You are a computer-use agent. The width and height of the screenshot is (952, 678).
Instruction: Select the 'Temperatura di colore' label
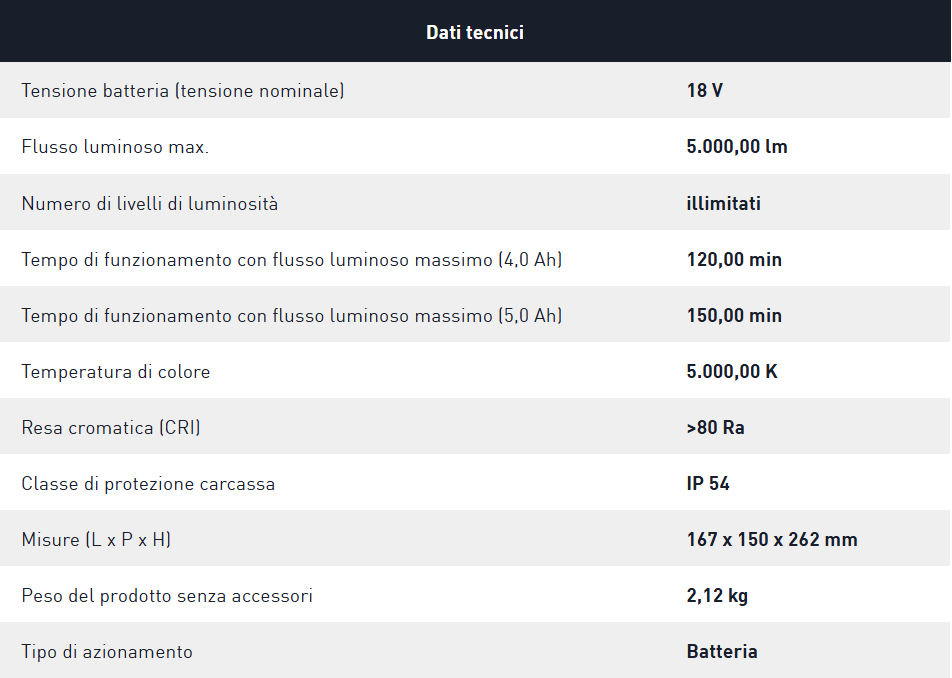[116, 372]
